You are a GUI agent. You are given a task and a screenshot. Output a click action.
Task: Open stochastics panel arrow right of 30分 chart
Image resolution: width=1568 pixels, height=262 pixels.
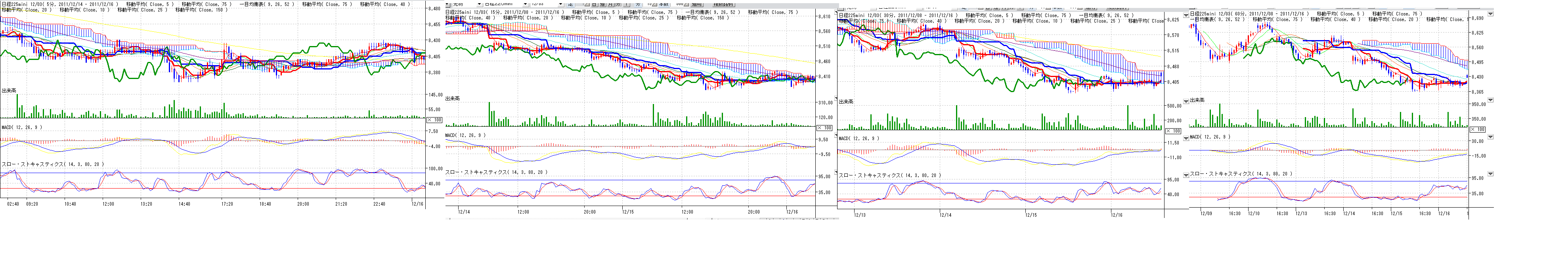(x=1186, y=175)
